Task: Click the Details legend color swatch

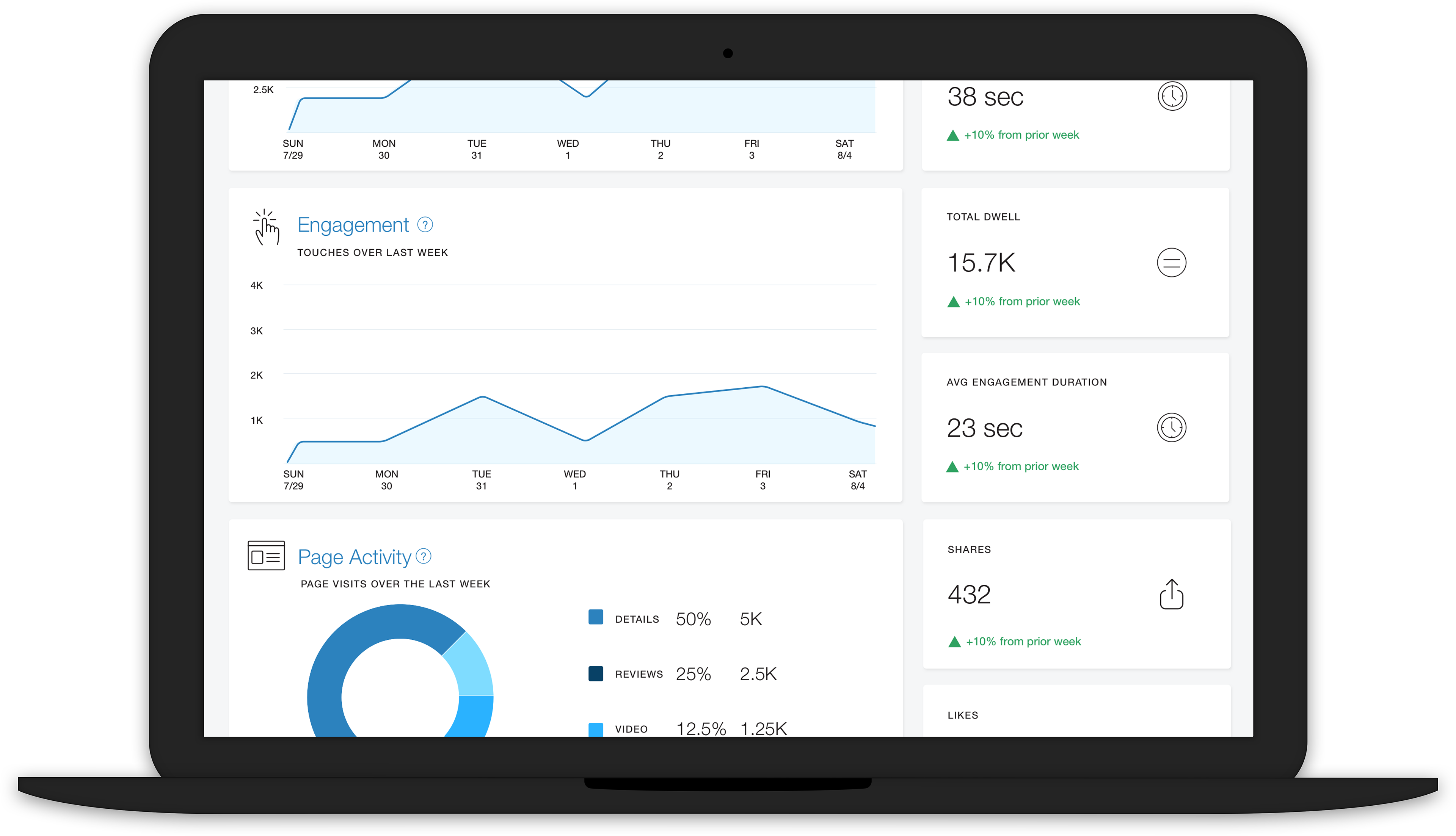Action: [596, 617]
